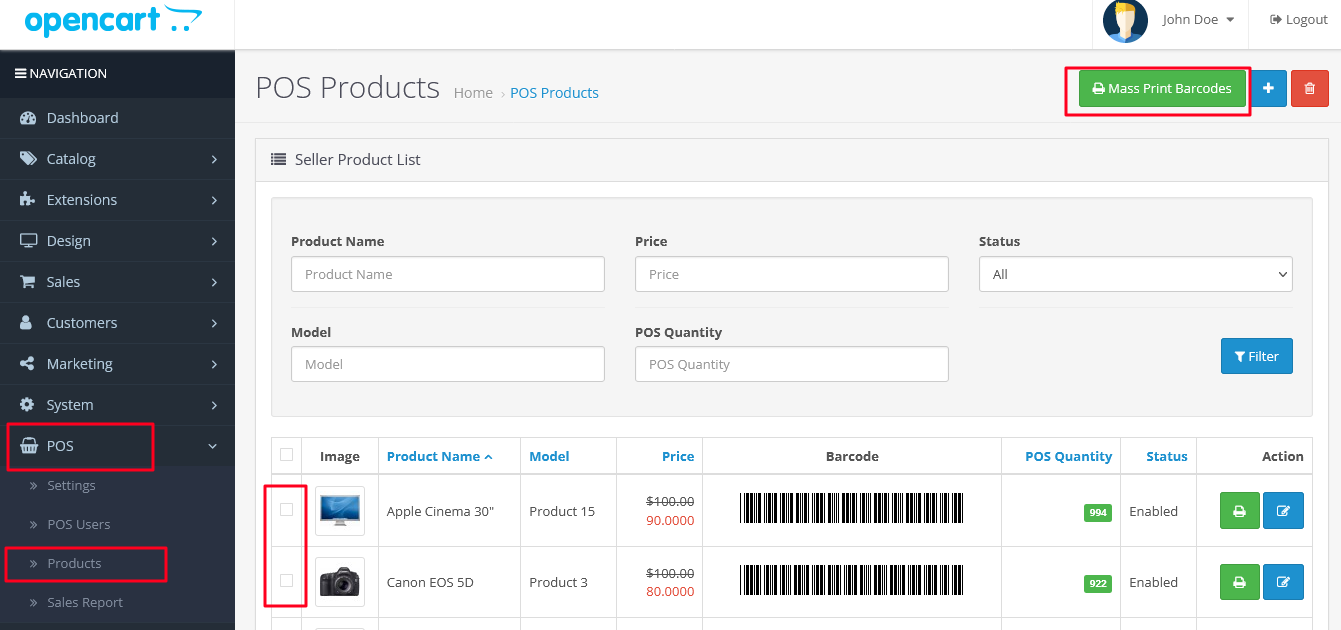The height and width of the screenshot is (630, 1341).
Task: Click the Price filter input field
Action: [792, 274]
